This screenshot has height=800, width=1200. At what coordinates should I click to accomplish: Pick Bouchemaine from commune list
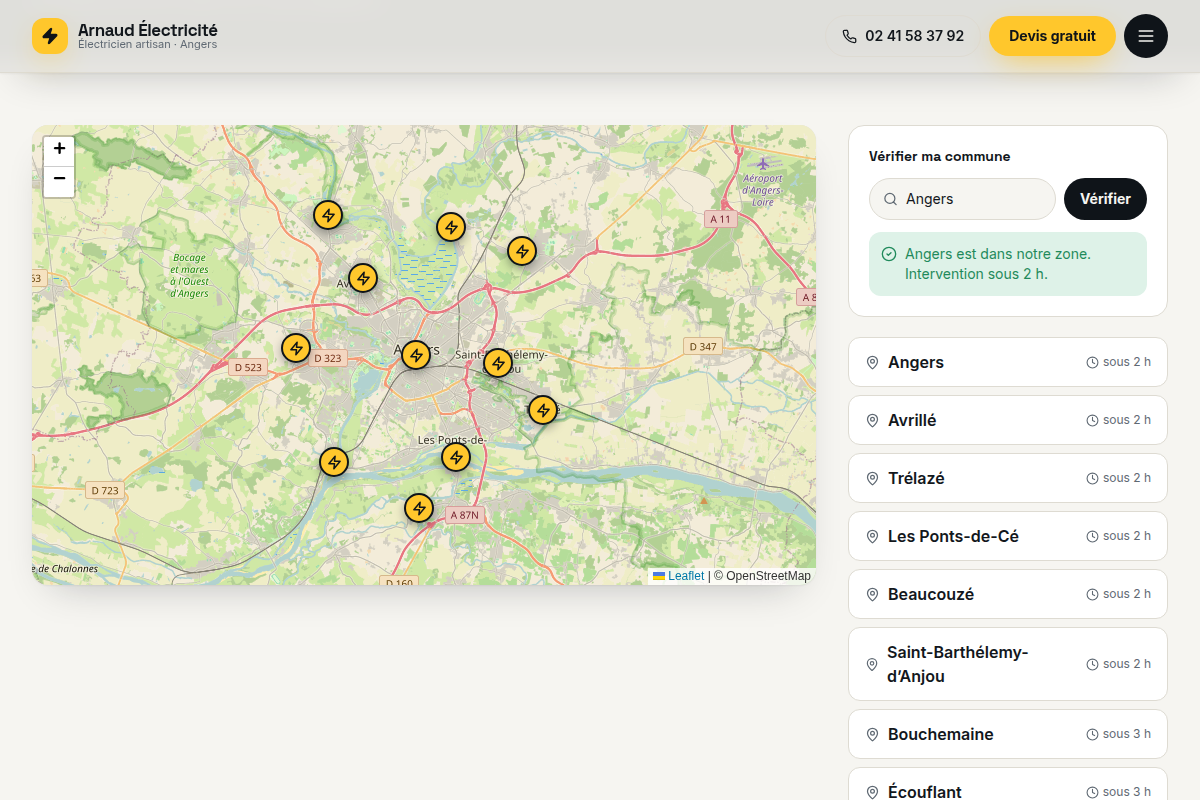tap(1008, 734)
